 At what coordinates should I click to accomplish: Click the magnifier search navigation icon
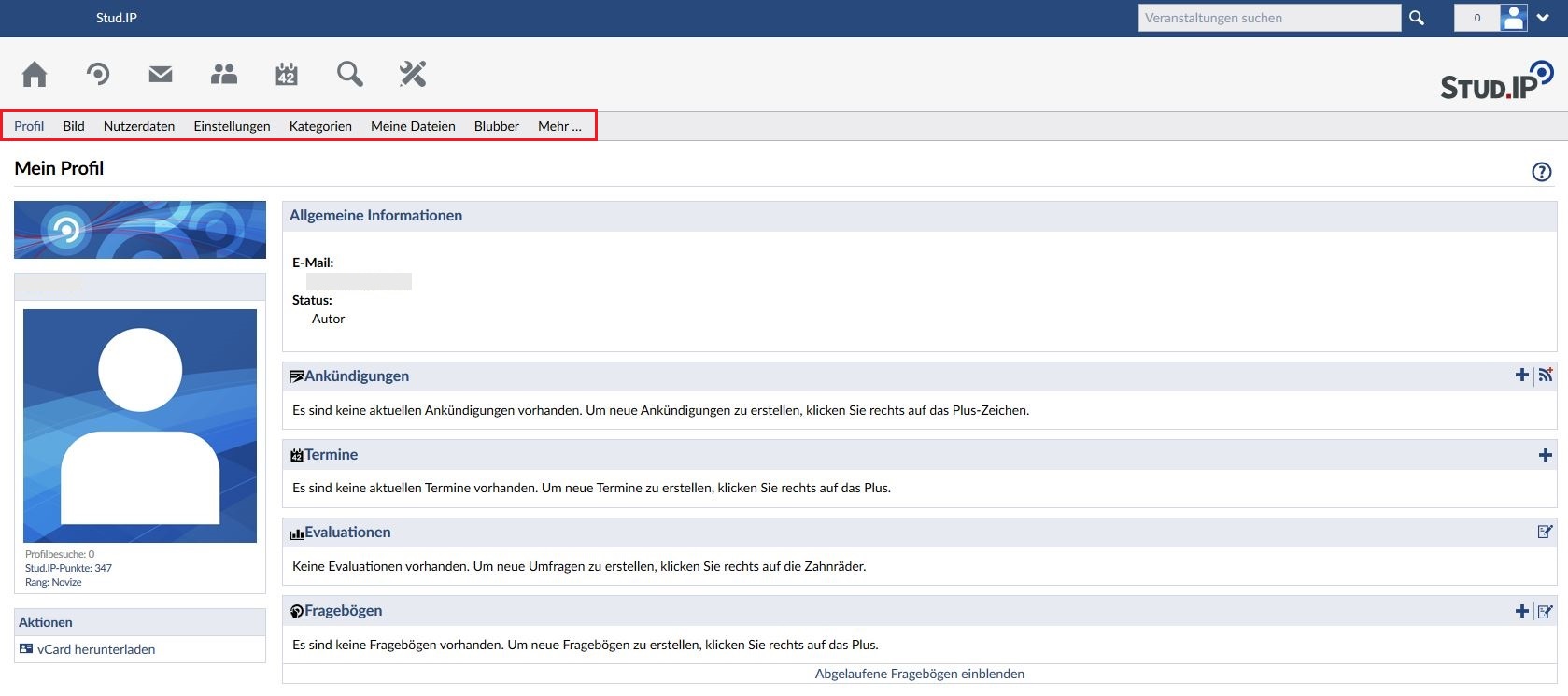click(x=350, y=74)
